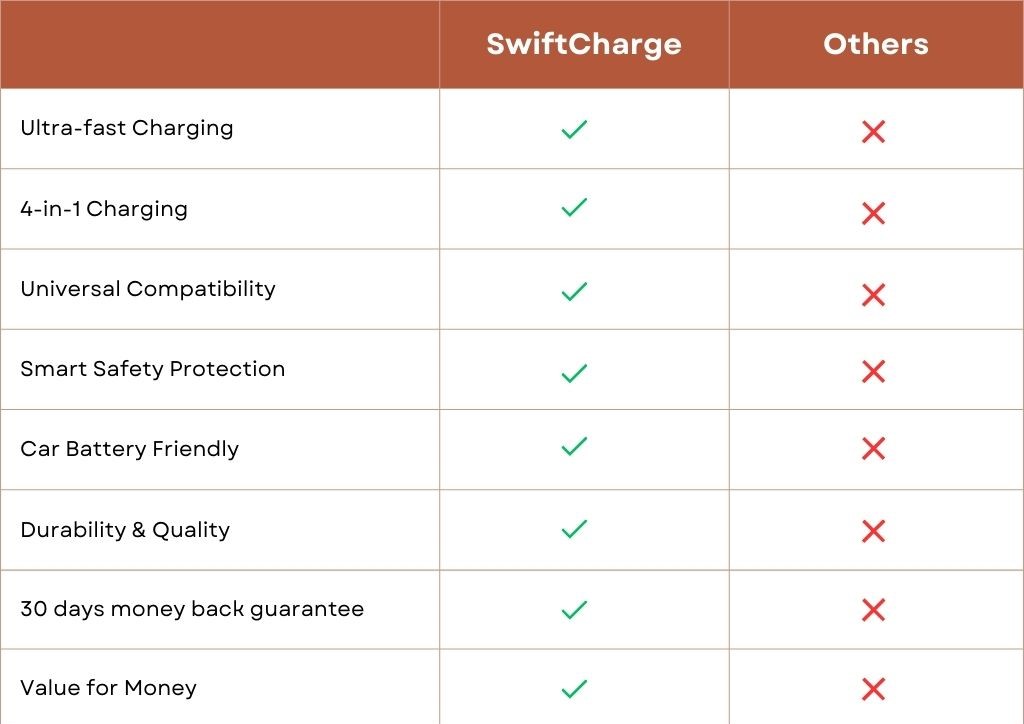The height and width of the screenshot is (724, 1024).
Task: Click the checkmark for Universal Compatibility
Action: coord(574,291)
